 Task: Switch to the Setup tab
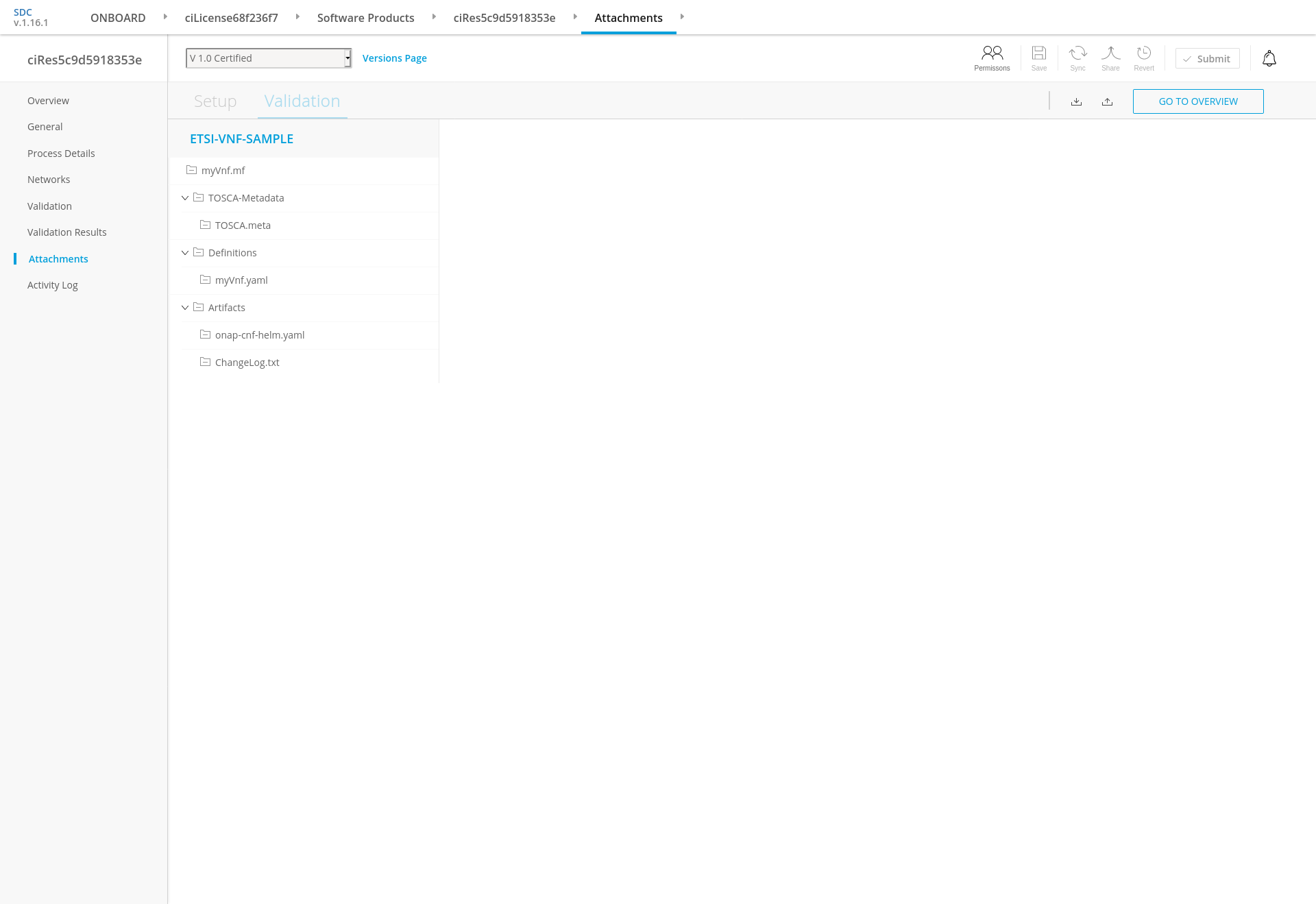pyautogui.click(x=215, y=101)
